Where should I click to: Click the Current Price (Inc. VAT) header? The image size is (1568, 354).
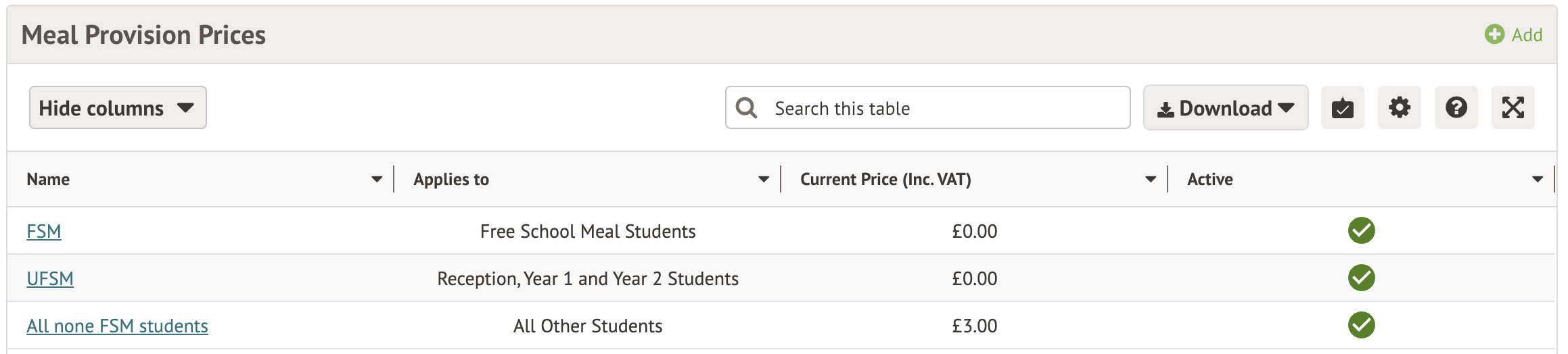[x=885, y=180]
